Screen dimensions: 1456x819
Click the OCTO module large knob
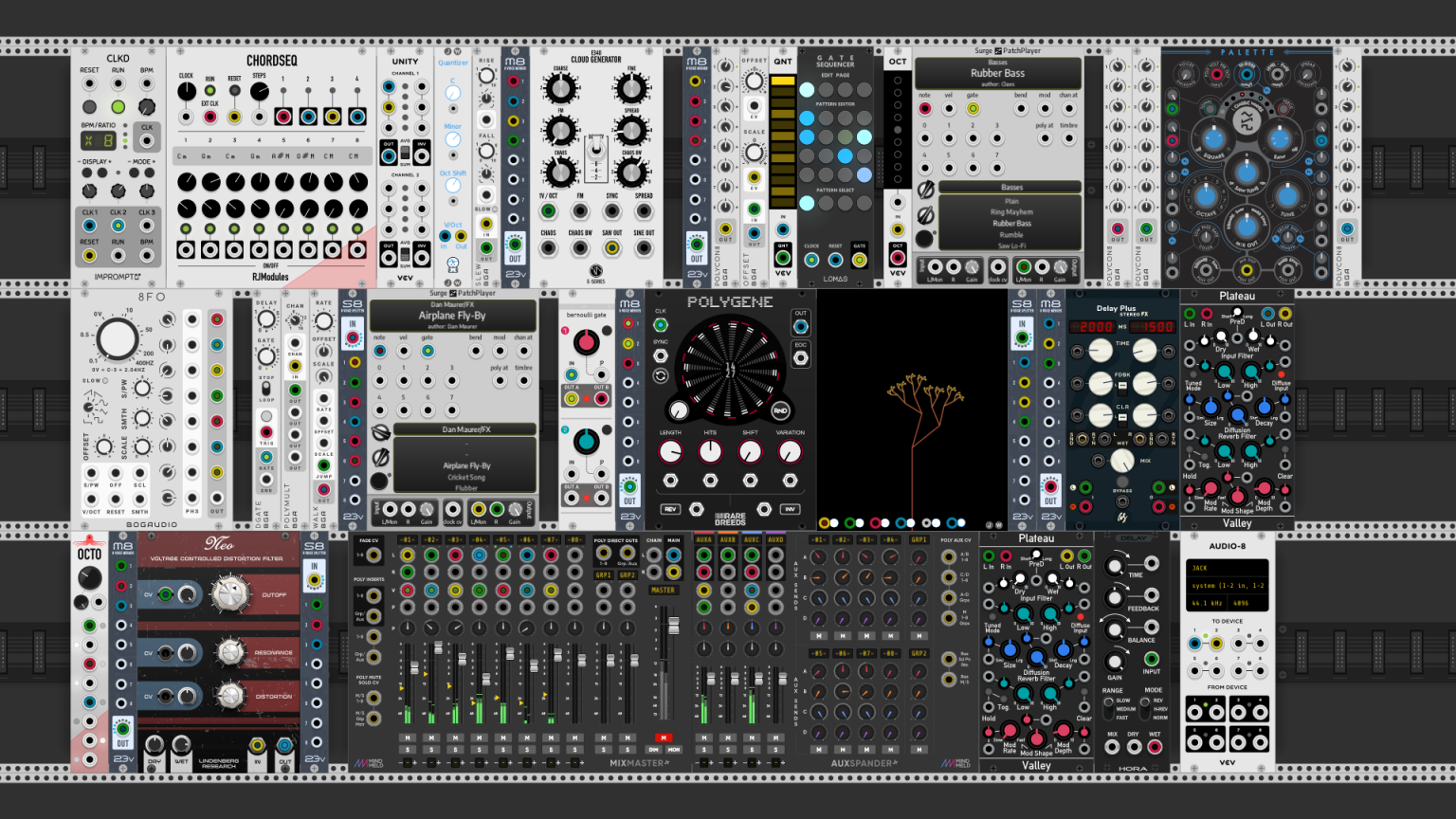(x=89, y=577)
